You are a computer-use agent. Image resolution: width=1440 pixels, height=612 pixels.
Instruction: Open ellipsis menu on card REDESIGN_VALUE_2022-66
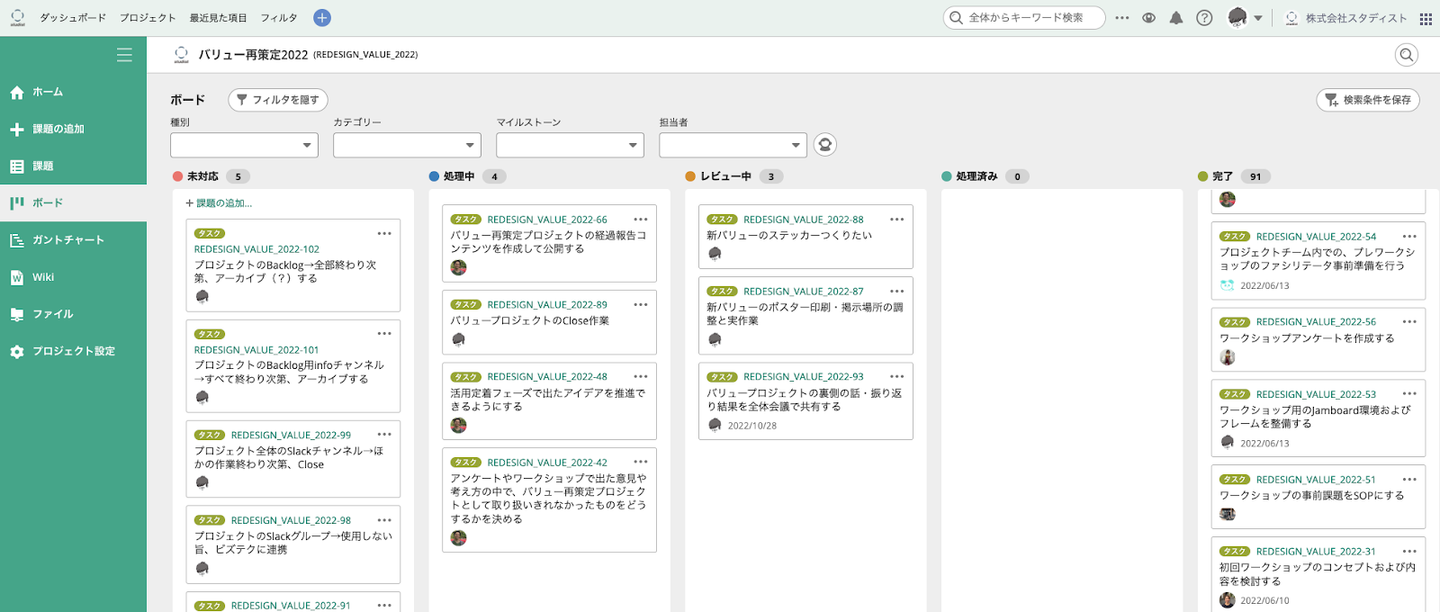641,219
